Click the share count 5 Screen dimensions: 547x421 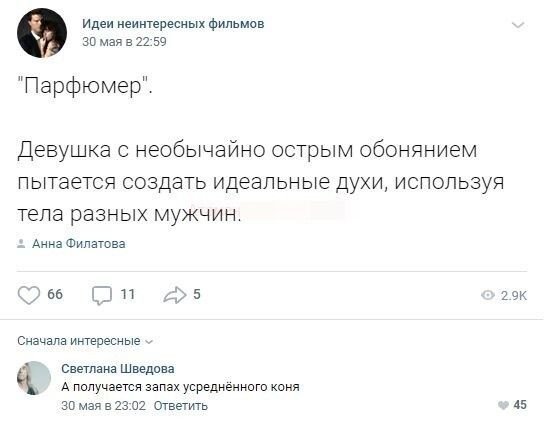[197, 294]
